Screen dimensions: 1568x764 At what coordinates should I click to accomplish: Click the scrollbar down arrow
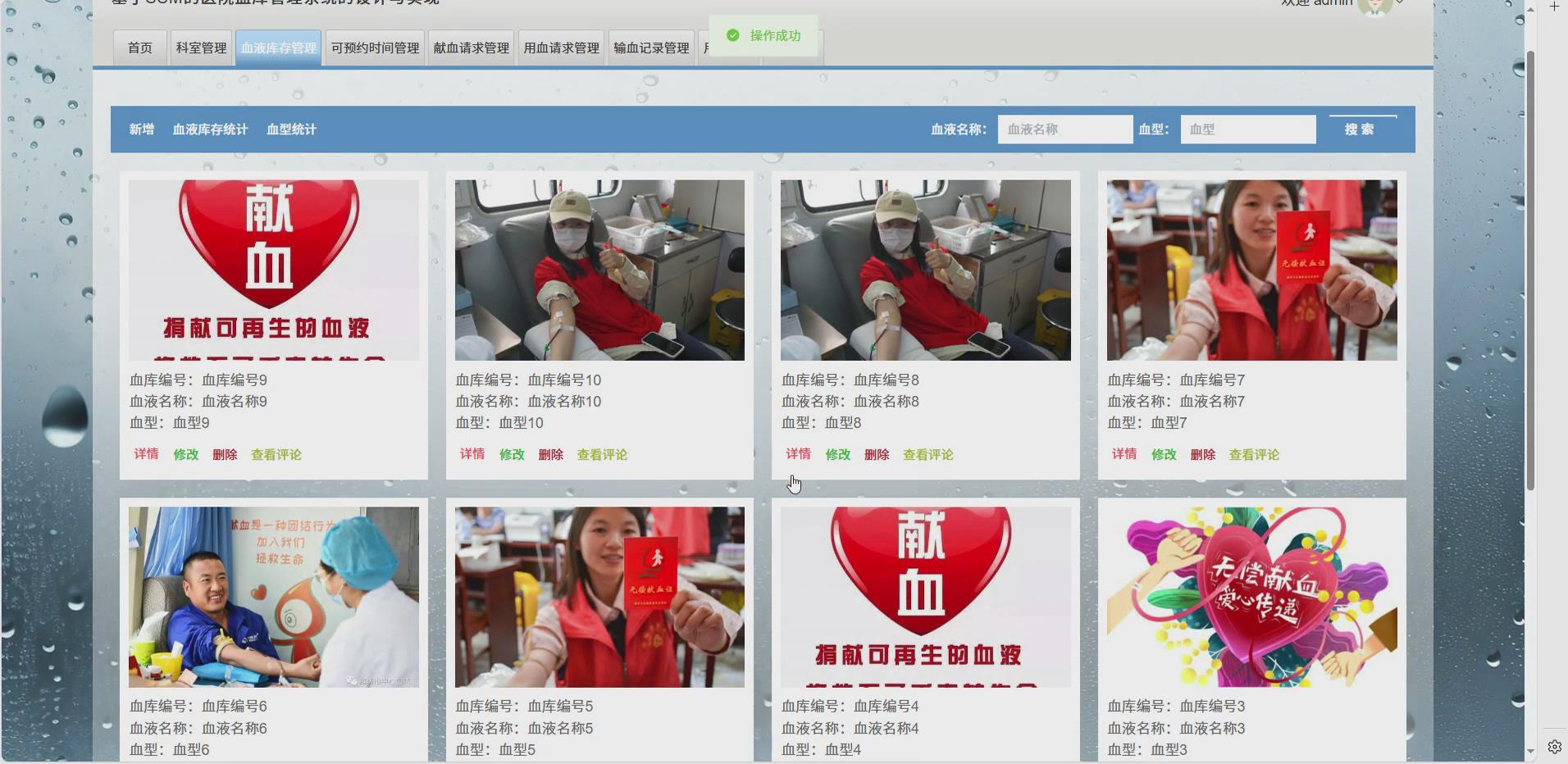pyautogui.click(x=1530, y=751)
